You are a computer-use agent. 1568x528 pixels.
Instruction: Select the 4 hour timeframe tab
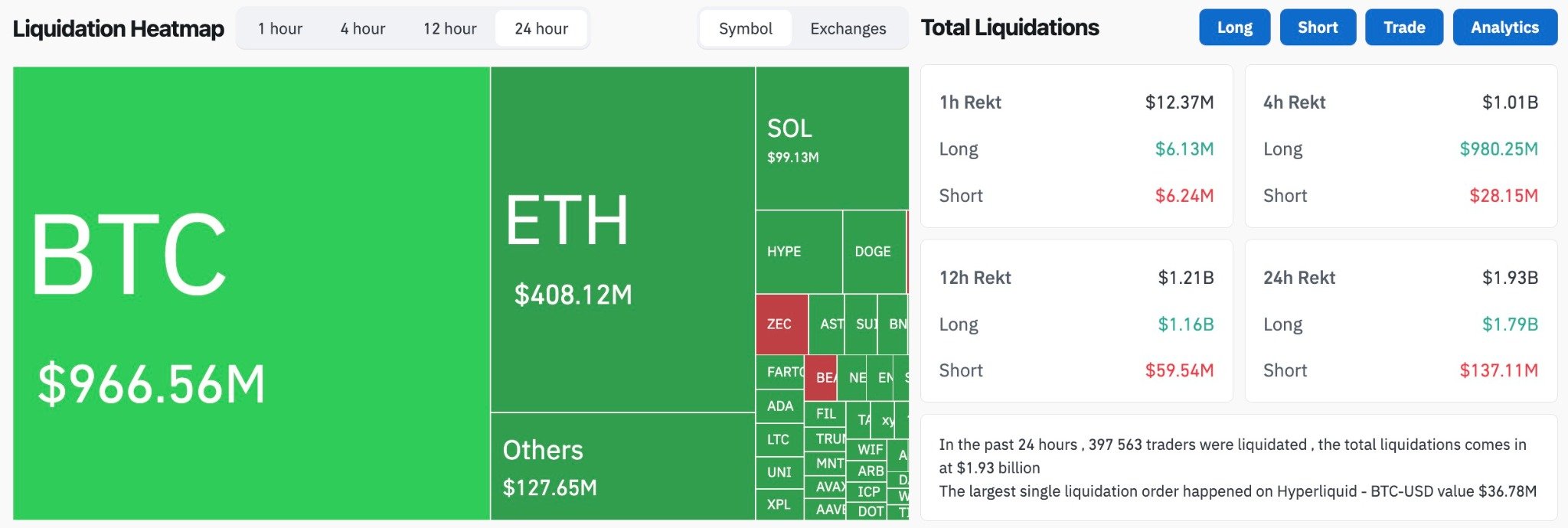coord(363,29)
